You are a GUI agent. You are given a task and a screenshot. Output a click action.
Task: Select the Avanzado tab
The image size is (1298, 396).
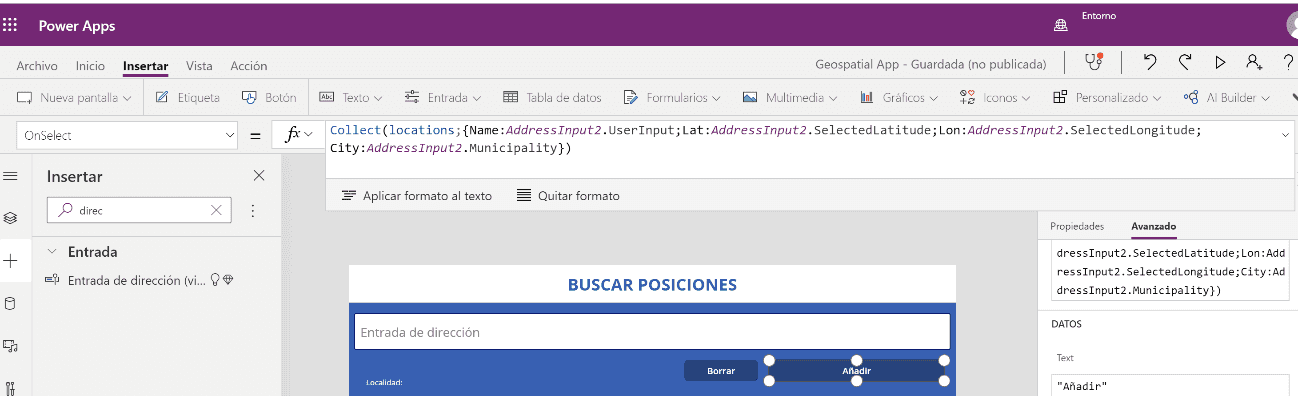point(1153,226)
